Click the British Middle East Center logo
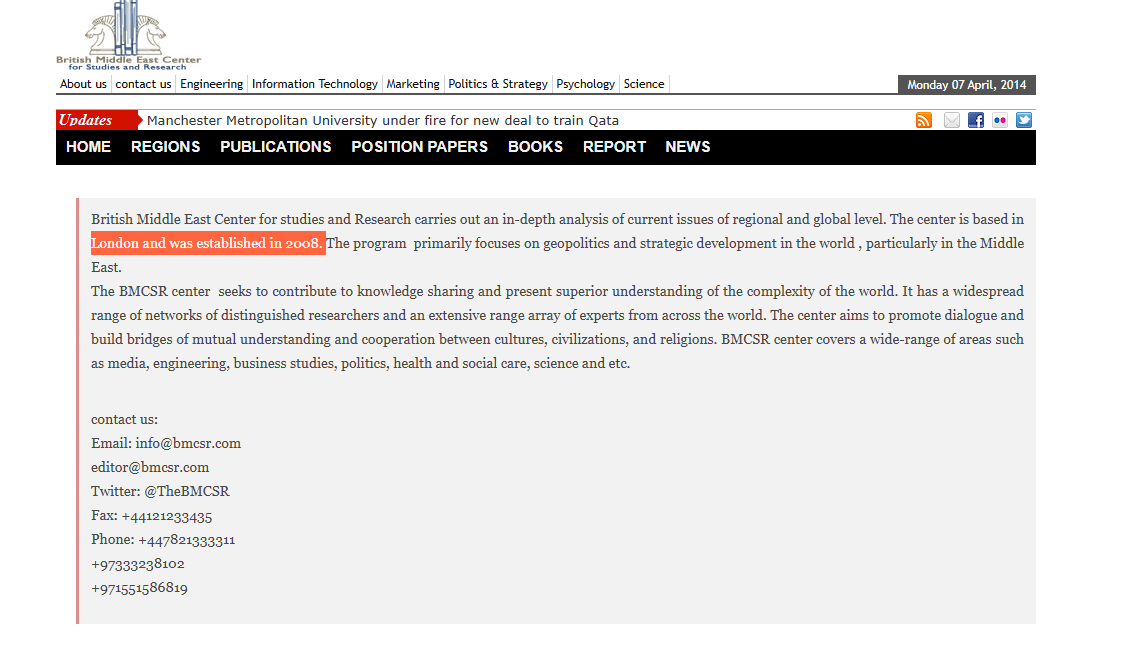The height and width of the screenshot is (648, 1128). 129,35
